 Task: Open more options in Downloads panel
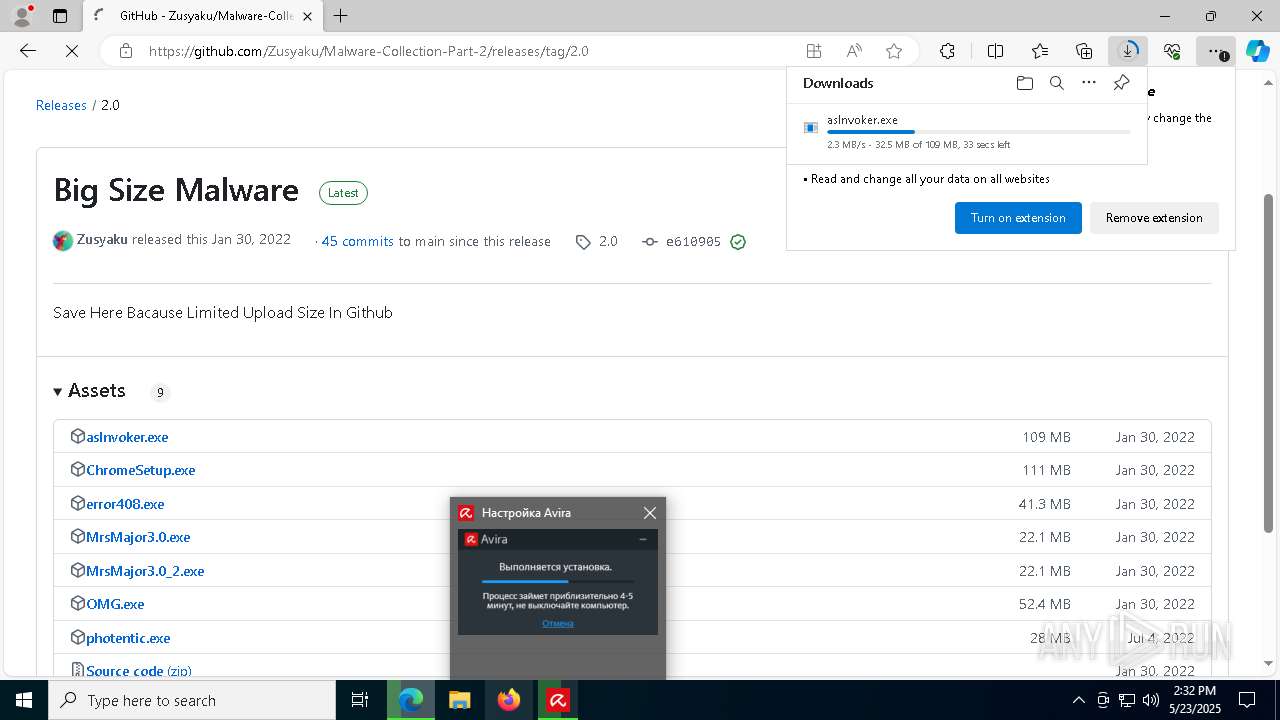(x=1089, y=83)
